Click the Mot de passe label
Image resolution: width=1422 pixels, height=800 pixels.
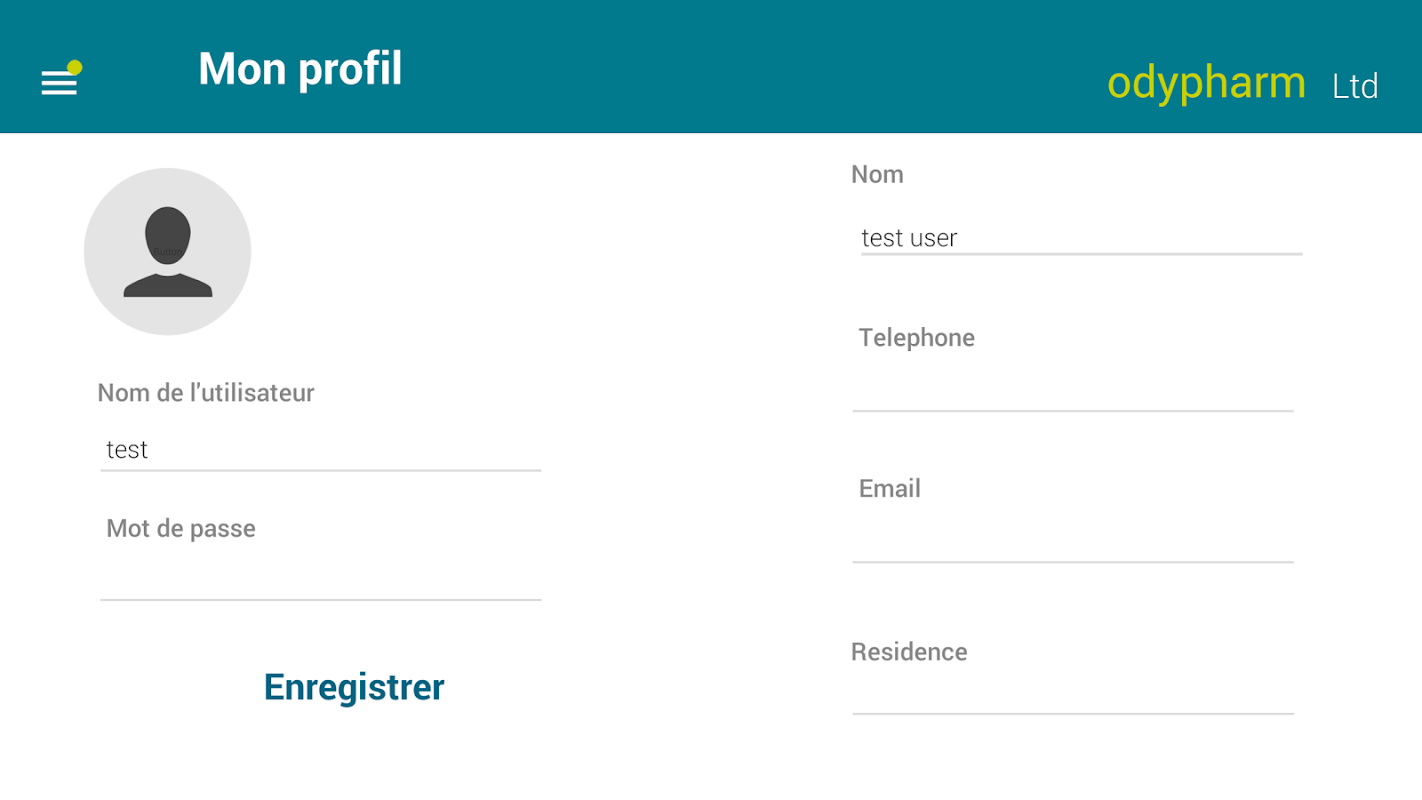(x=181, y=528)
